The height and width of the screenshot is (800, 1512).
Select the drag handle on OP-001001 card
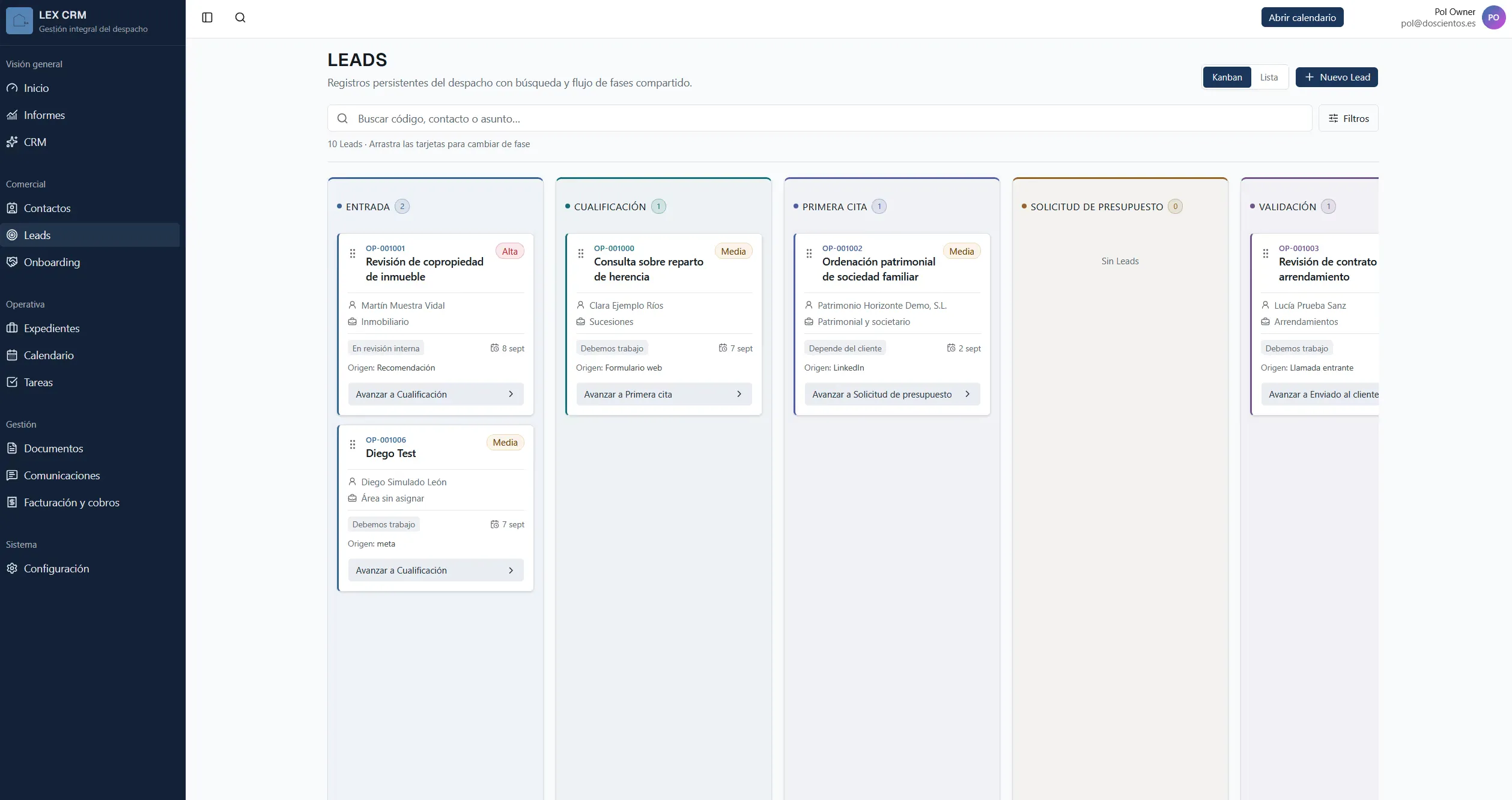pyautogui.click(x=353, y=253)
